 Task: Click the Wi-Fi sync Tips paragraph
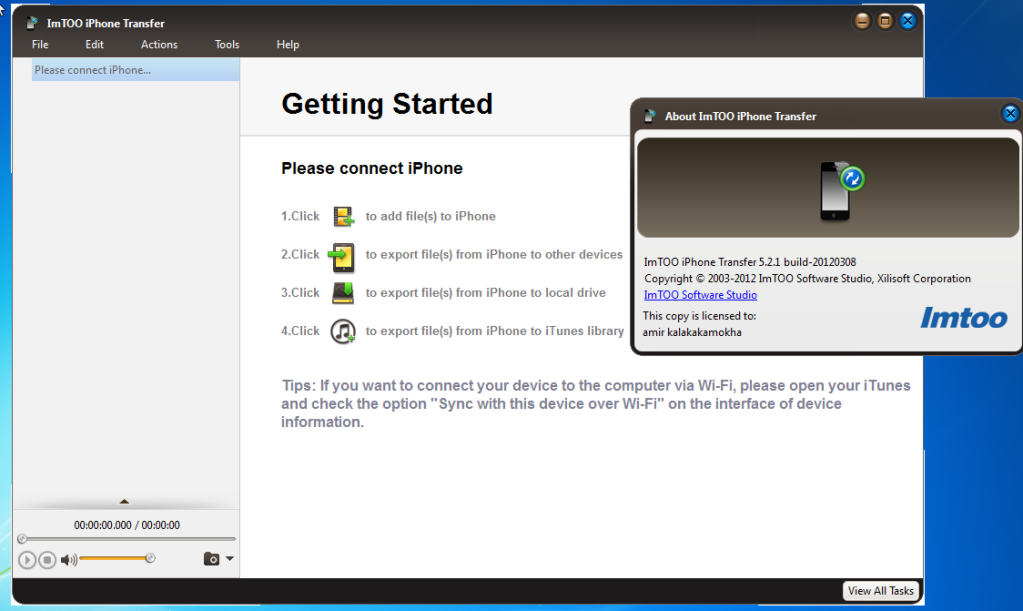pos(596,404)
